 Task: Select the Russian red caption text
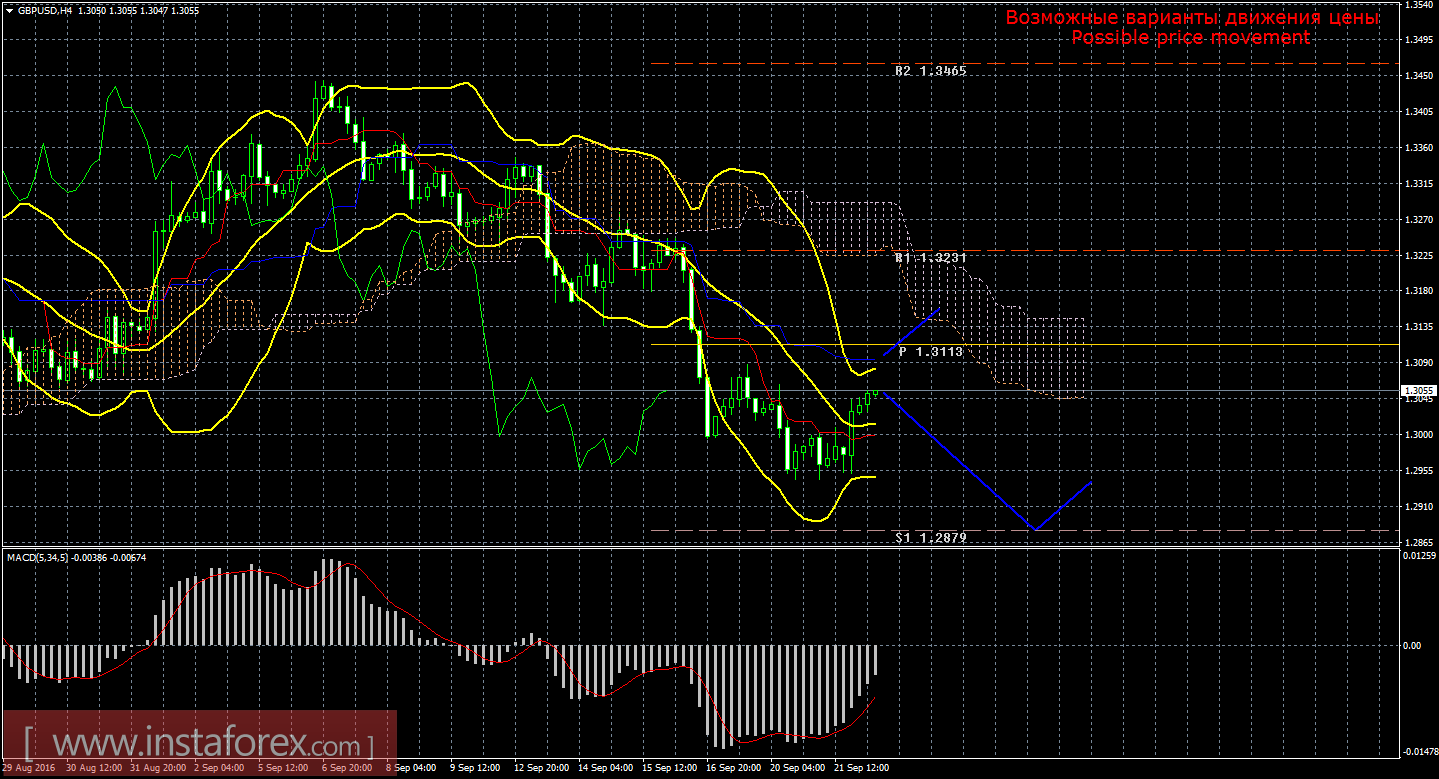point(1192,18)
